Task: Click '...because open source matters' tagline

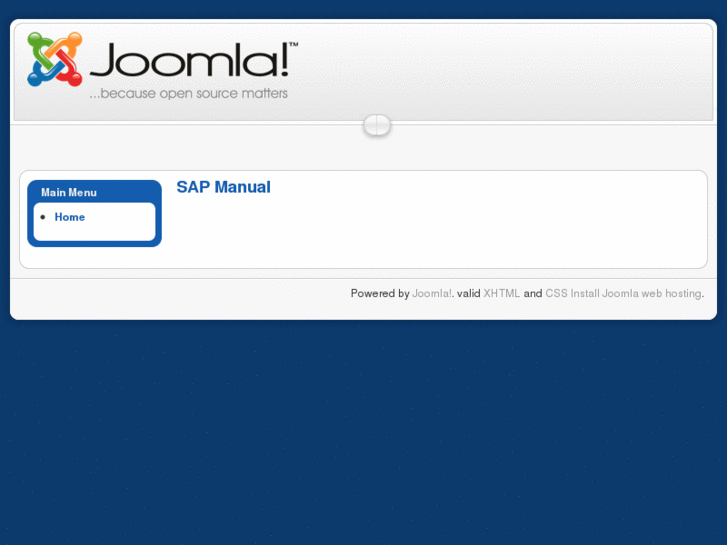Action: 188,93
